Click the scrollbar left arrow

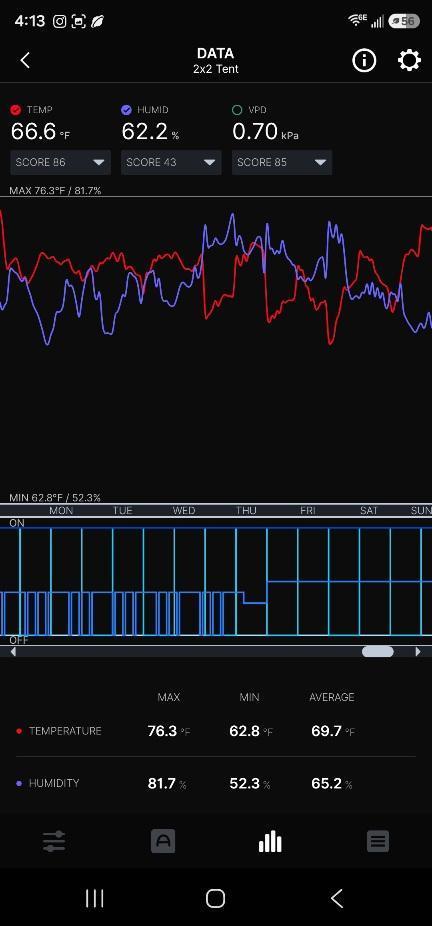tap(13, 651)
